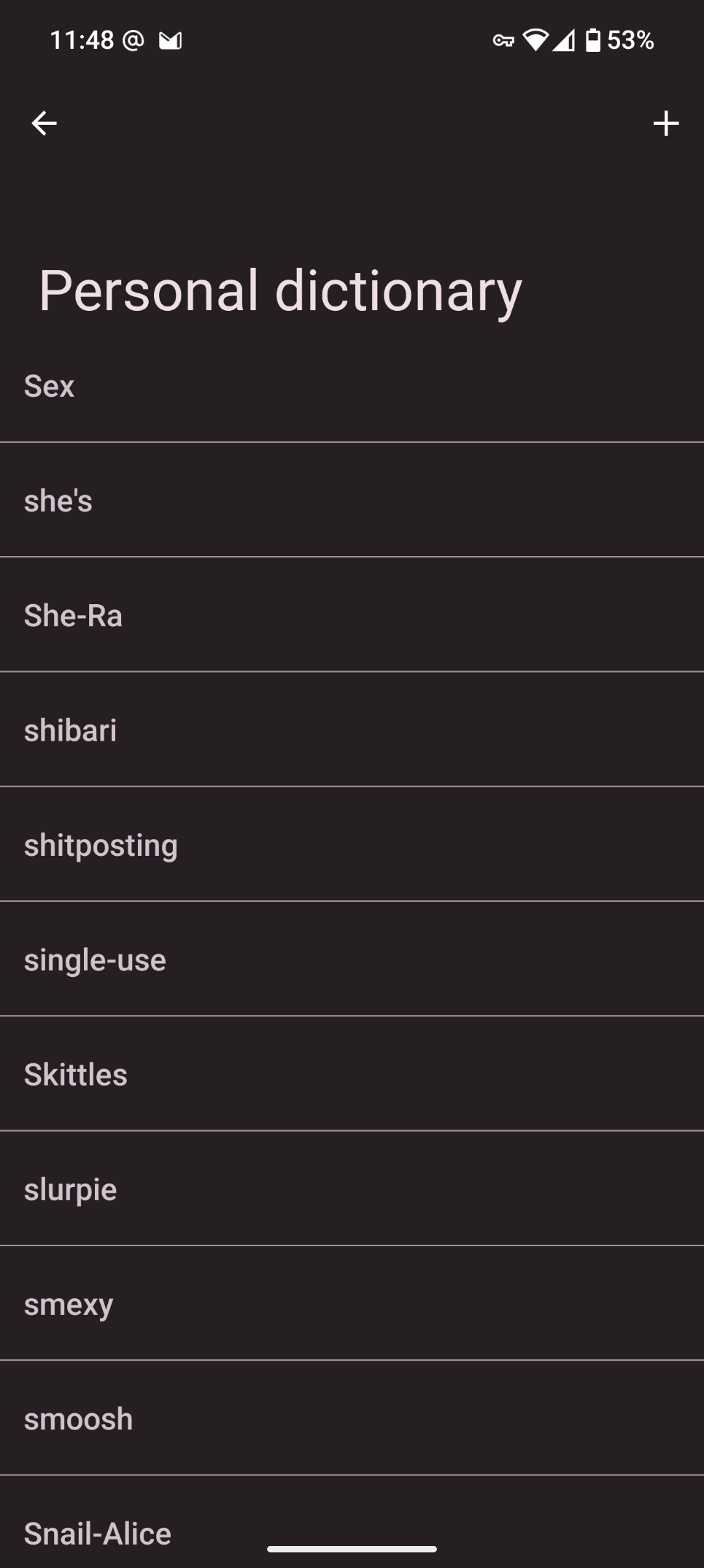Tap the cellular signal icon
Viewport: 704px width, 1568px height.
pyautogui.click(x=563, y=40)
